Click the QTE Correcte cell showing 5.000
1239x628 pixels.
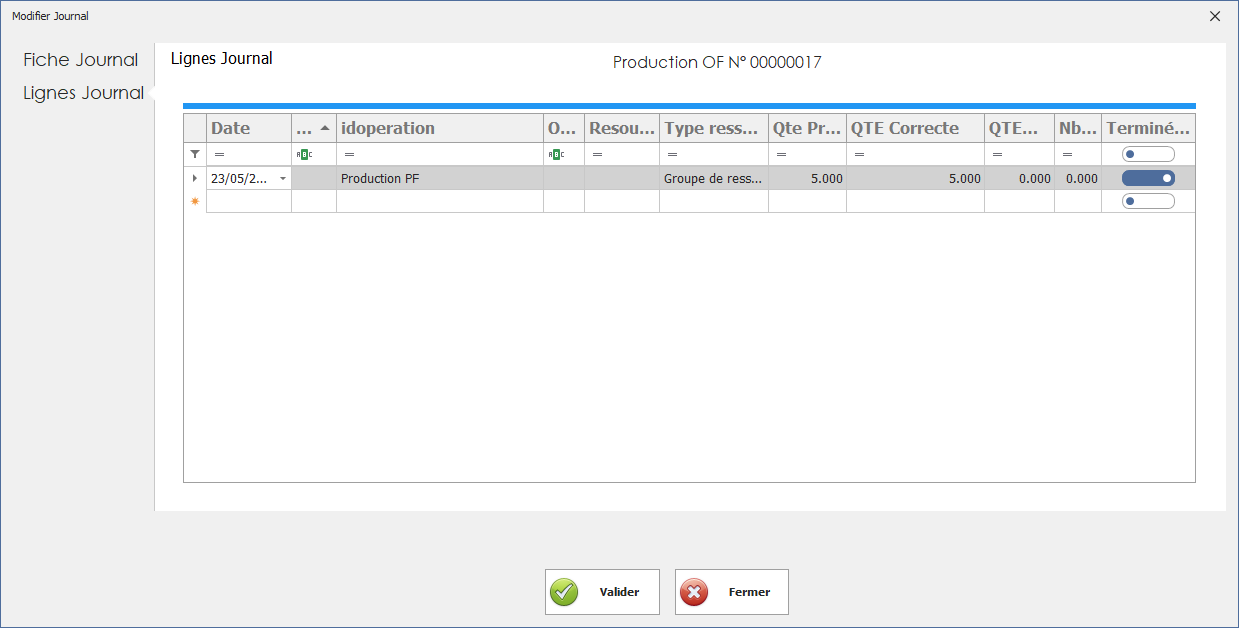tap(914, 178)
